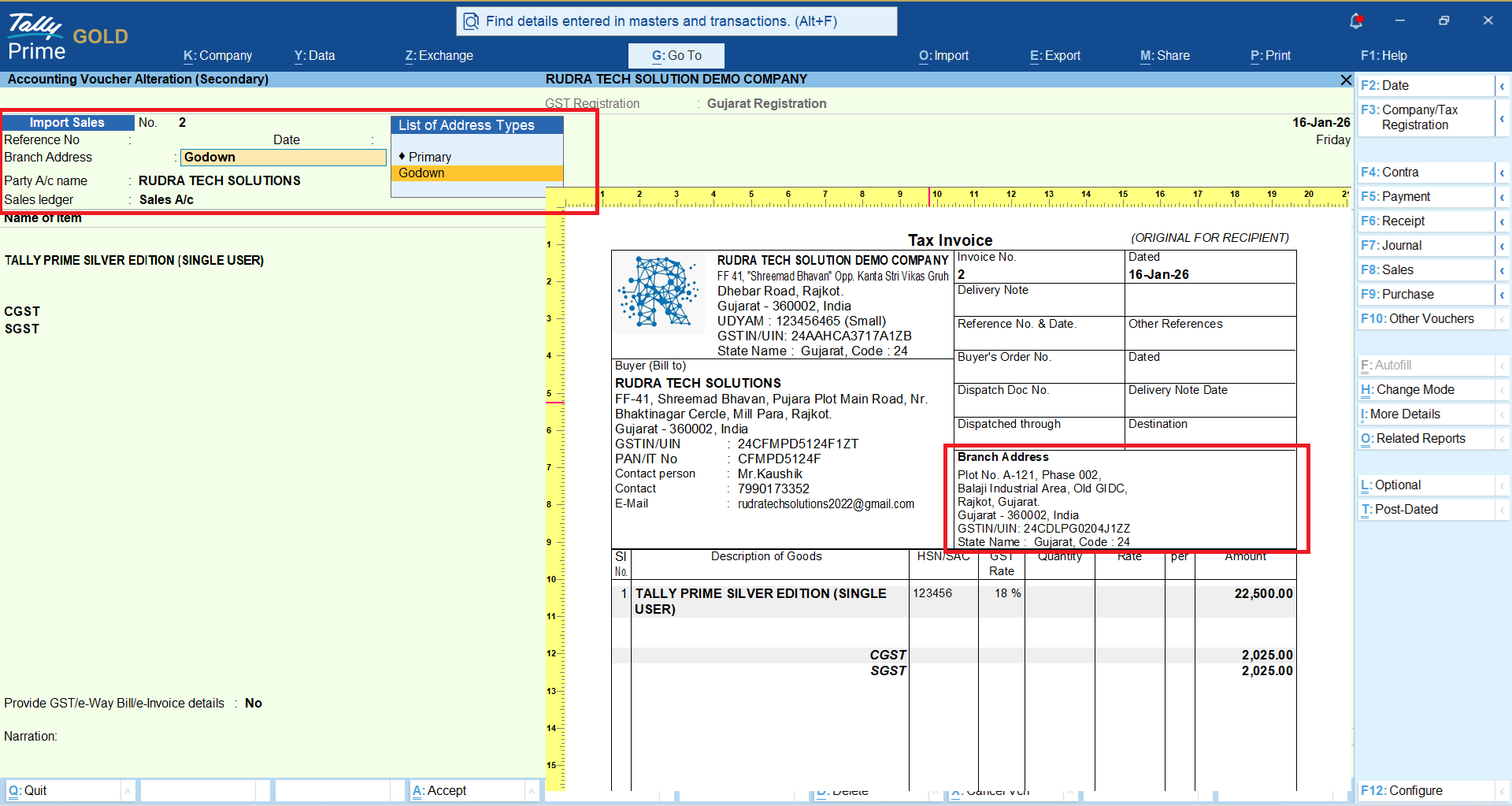Image resolution: width=1512 pixels, height=806 pixels.
Task: Expand the arrow beside F2: Date
Action: pyautogui.click(x=1502, y=86)
